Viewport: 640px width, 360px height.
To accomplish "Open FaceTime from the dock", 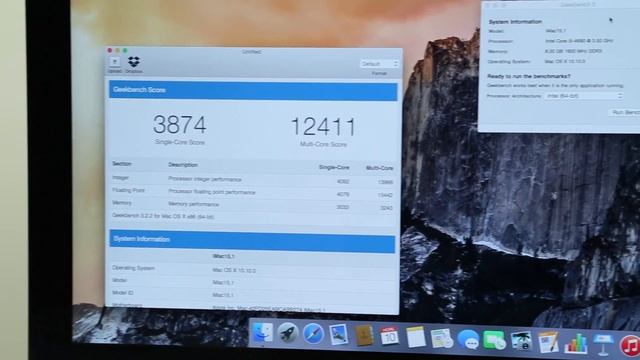I will [494, 340].
